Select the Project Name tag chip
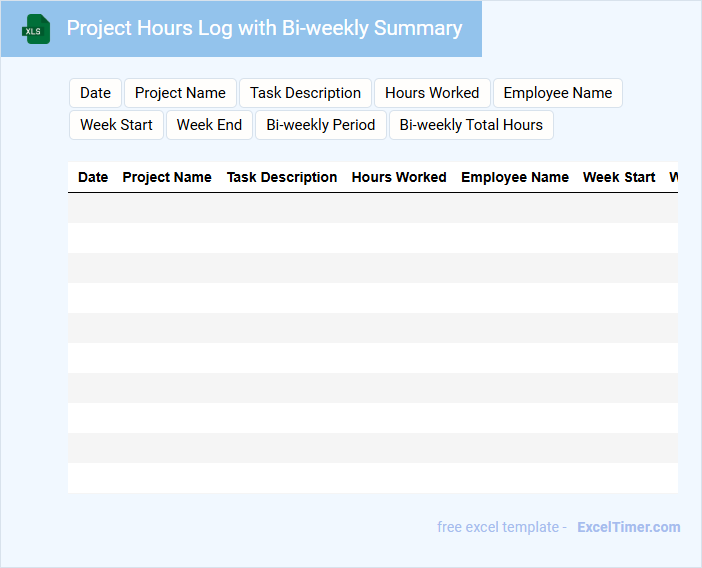Viewport: 702px width, 568px height. pos(180,93)
